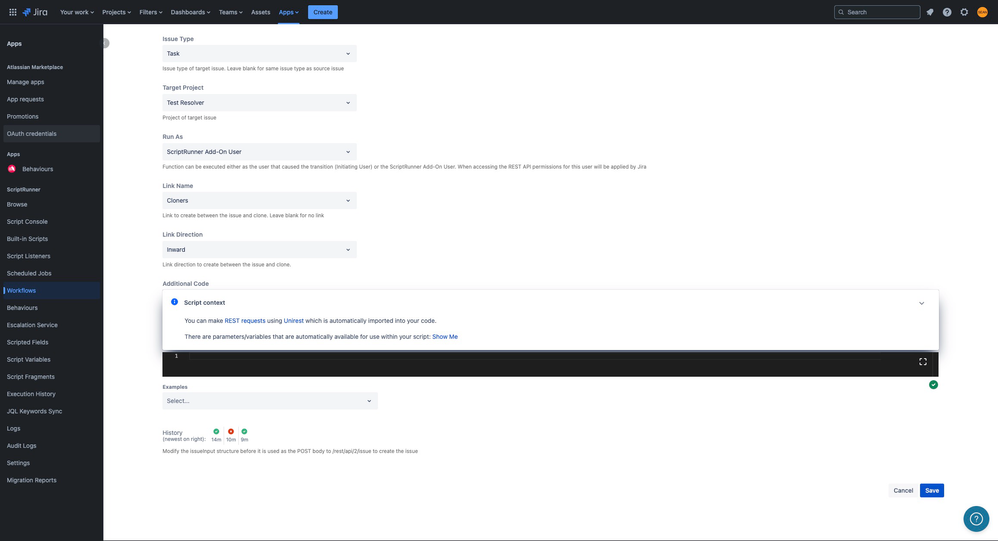Open ScriptRunner Browse page
Screen dimensions: 998x541
[17, 204]
